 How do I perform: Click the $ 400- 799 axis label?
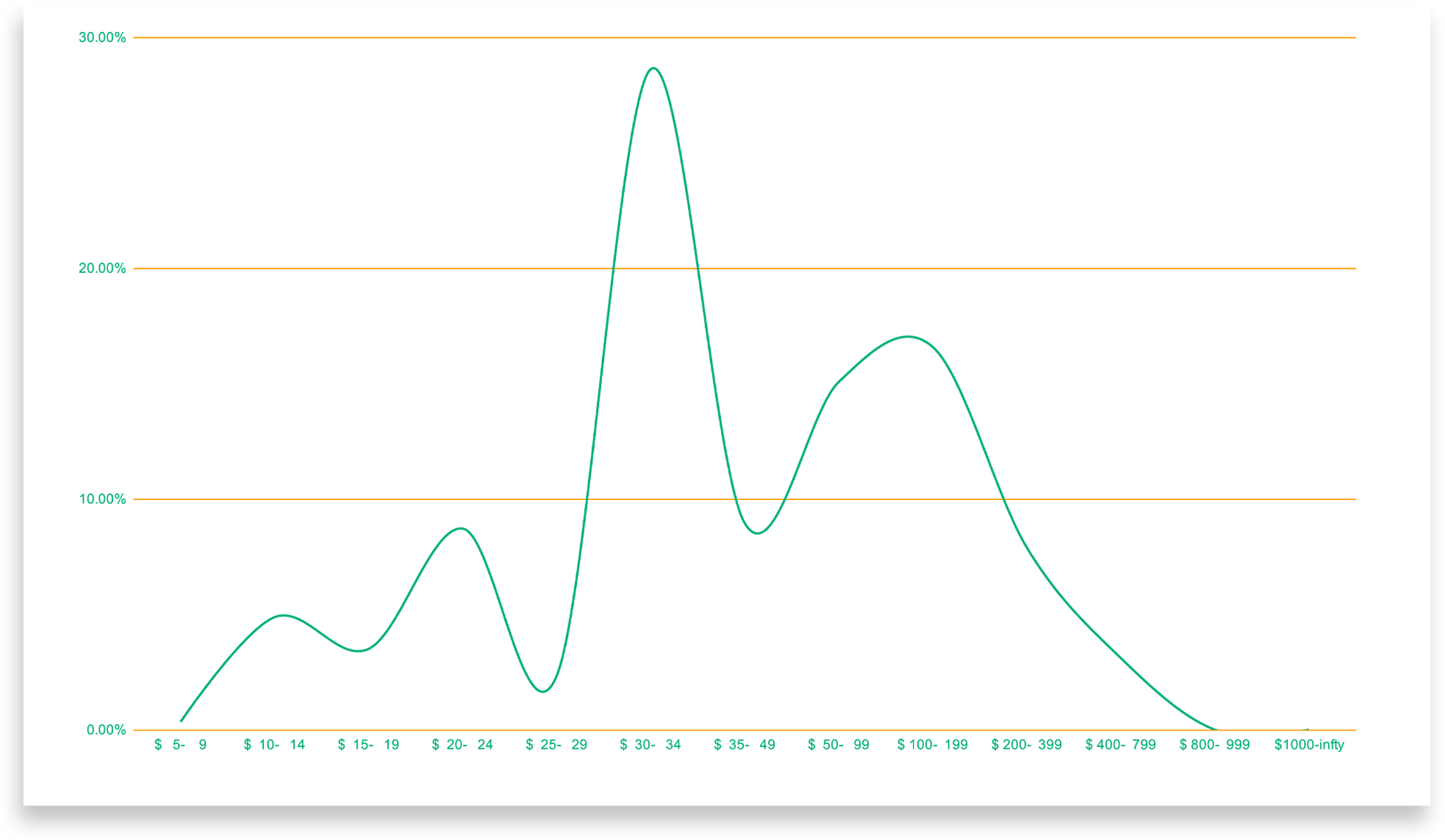click(x=1121, y=745)
